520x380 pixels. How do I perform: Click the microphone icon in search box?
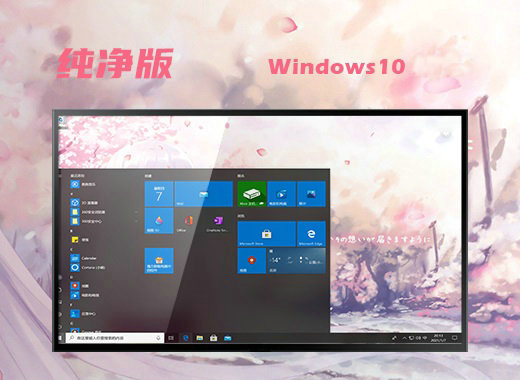coord(158,338)
